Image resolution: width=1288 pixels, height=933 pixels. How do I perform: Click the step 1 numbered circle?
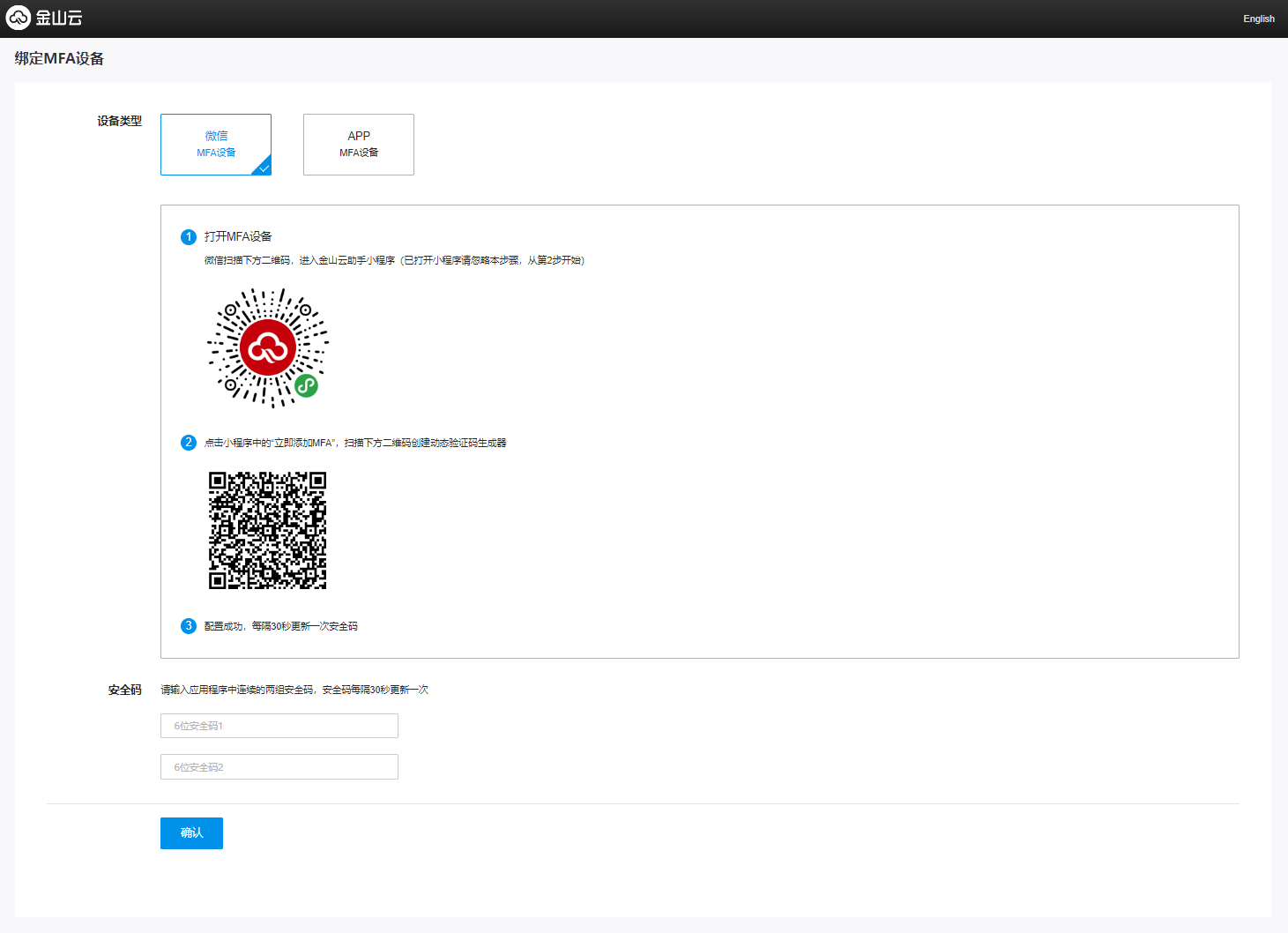189,237
